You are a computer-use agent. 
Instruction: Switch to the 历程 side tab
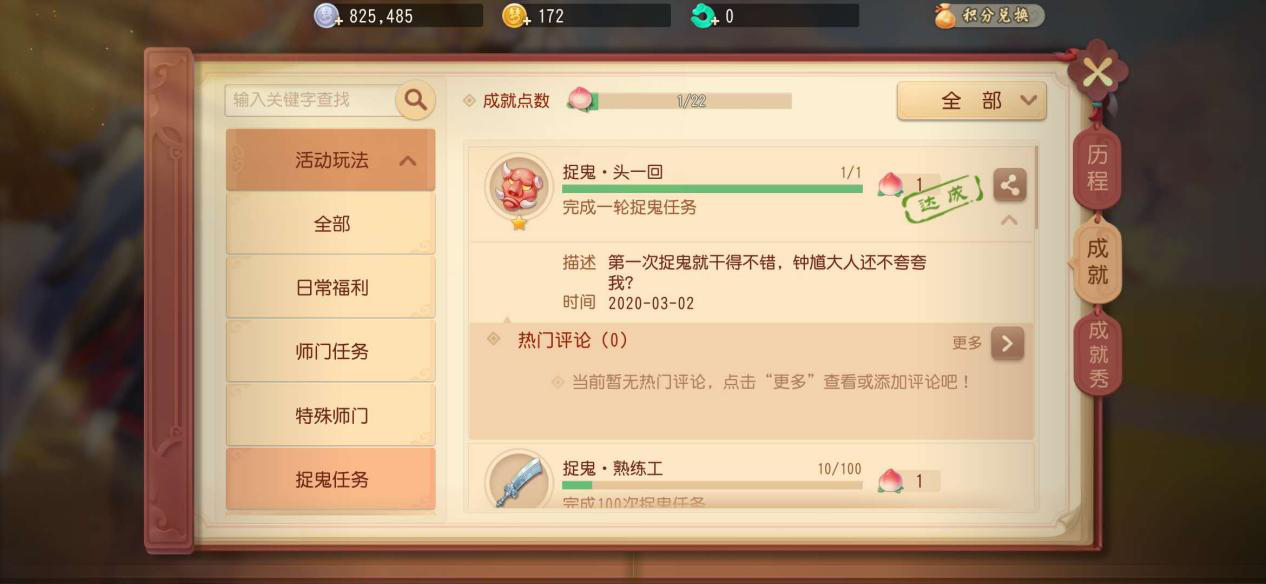[1097, 168]
